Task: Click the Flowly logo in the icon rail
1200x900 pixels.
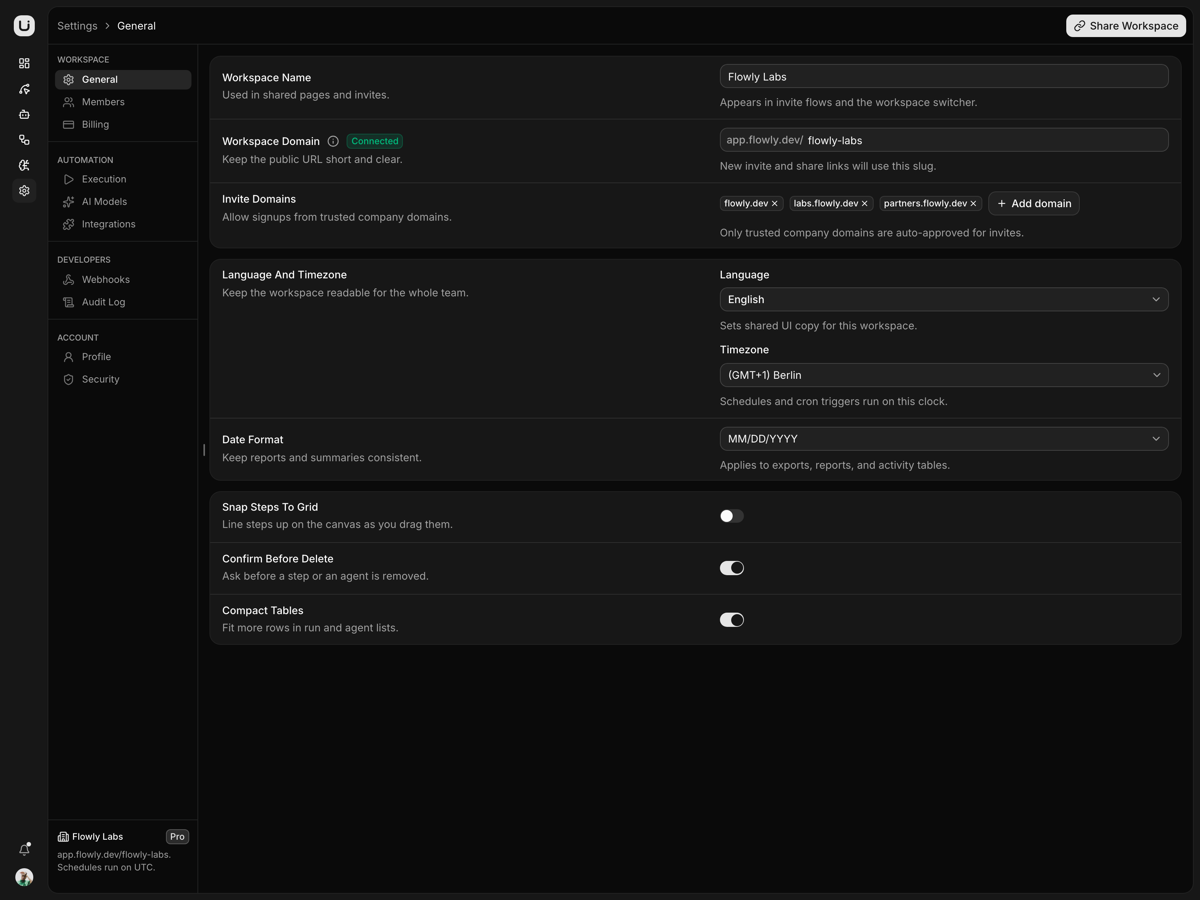Action: point(24,26)
